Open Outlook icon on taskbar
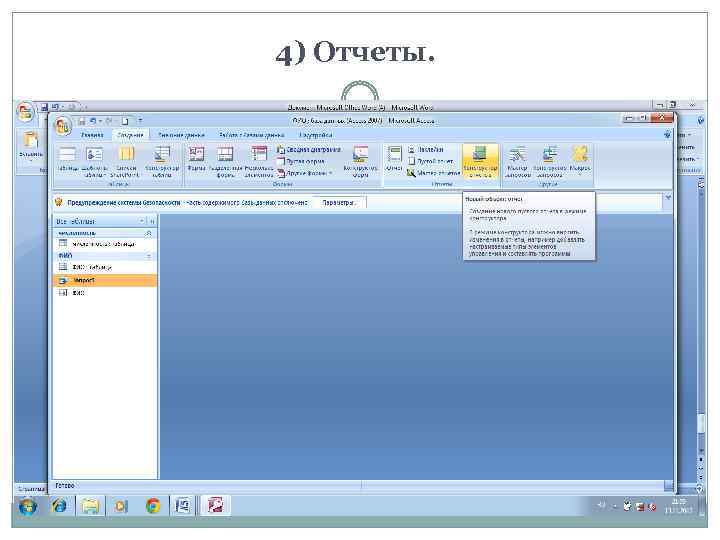 [121, 506]
